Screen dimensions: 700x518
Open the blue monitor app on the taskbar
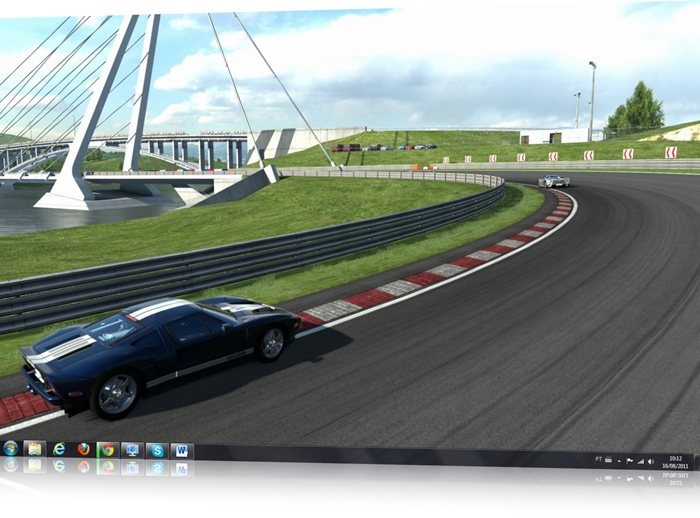coord(133,451)
